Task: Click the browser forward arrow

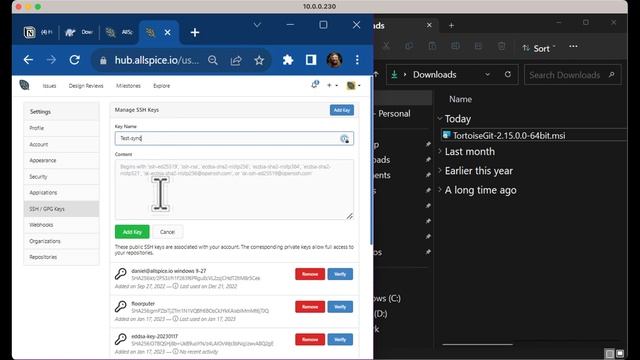Action: point(51,60)
